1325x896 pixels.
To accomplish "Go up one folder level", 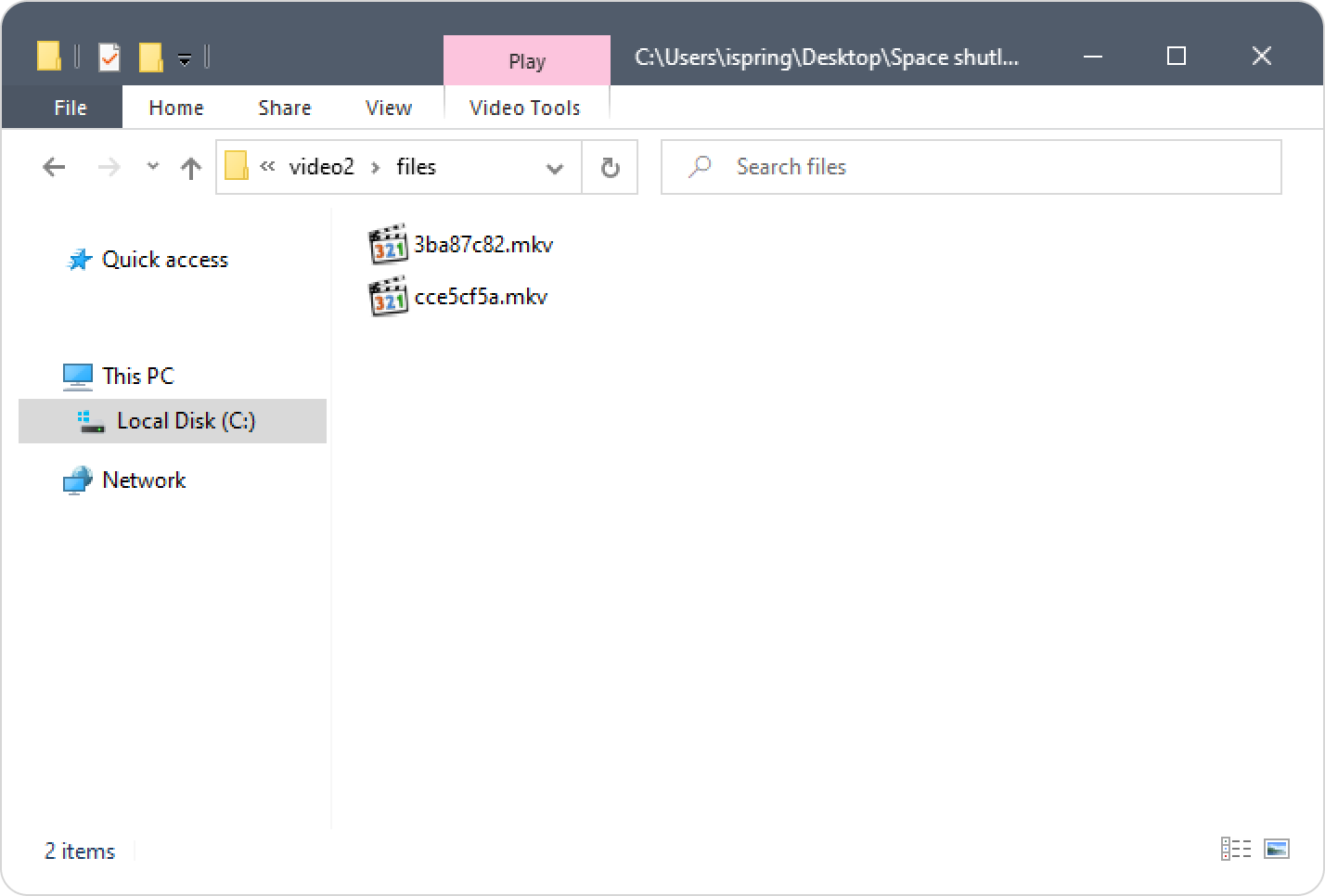I will pos(191,168).
